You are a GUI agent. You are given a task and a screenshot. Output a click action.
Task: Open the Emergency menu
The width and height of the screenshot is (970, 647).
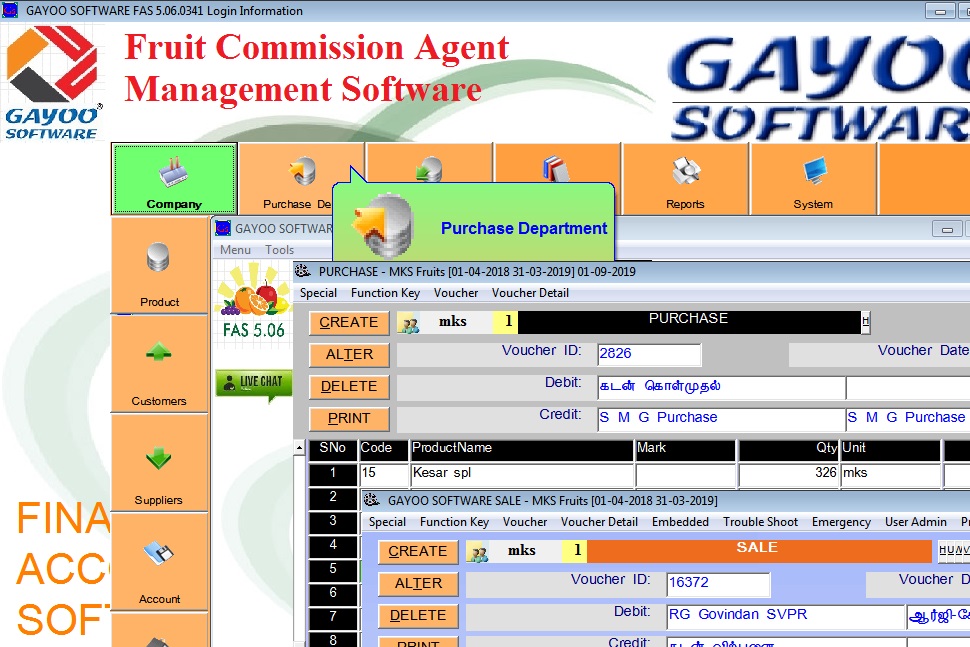point(841,522)
